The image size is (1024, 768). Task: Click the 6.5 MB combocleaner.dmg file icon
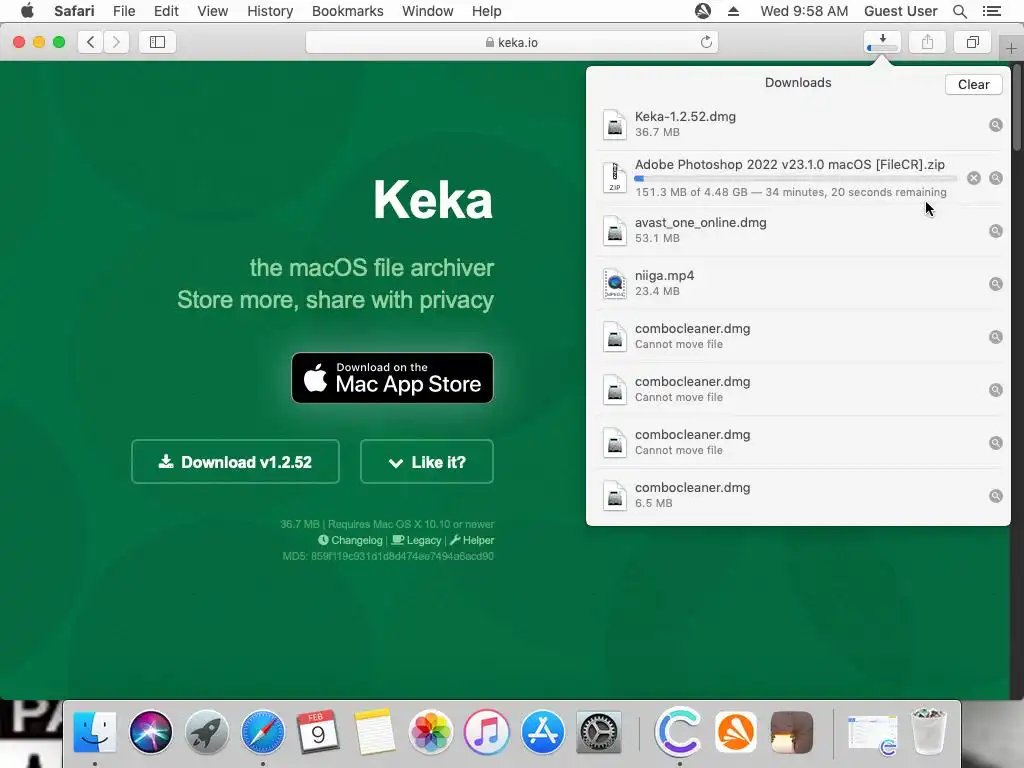[x=615, y=496]
